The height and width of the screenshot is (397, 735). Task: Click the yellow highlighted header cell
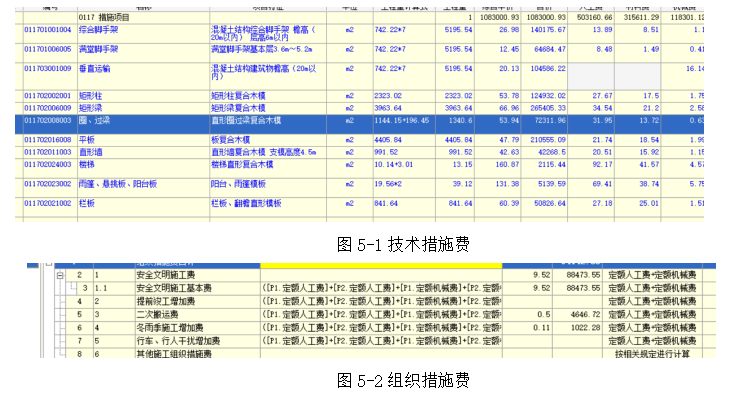[x=381, y=266]
